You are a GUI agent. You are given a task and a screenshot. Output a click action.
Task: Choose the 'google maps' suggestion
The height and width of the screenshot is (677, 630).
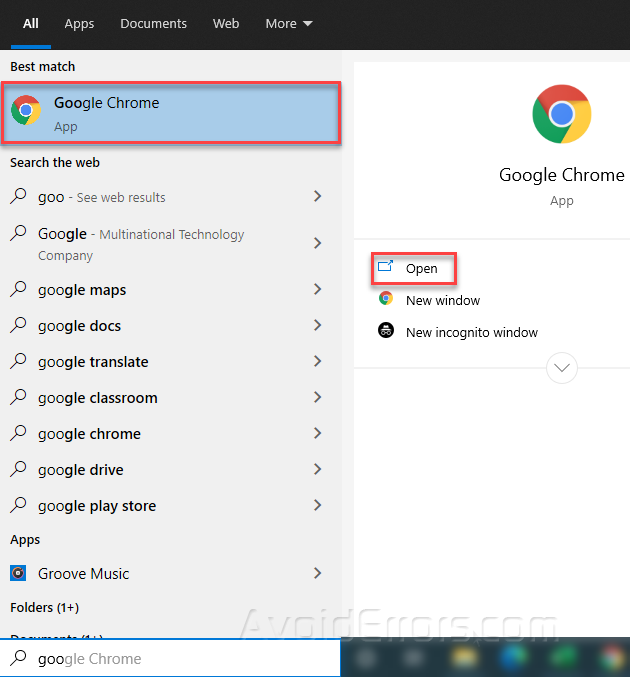(171, 289)
